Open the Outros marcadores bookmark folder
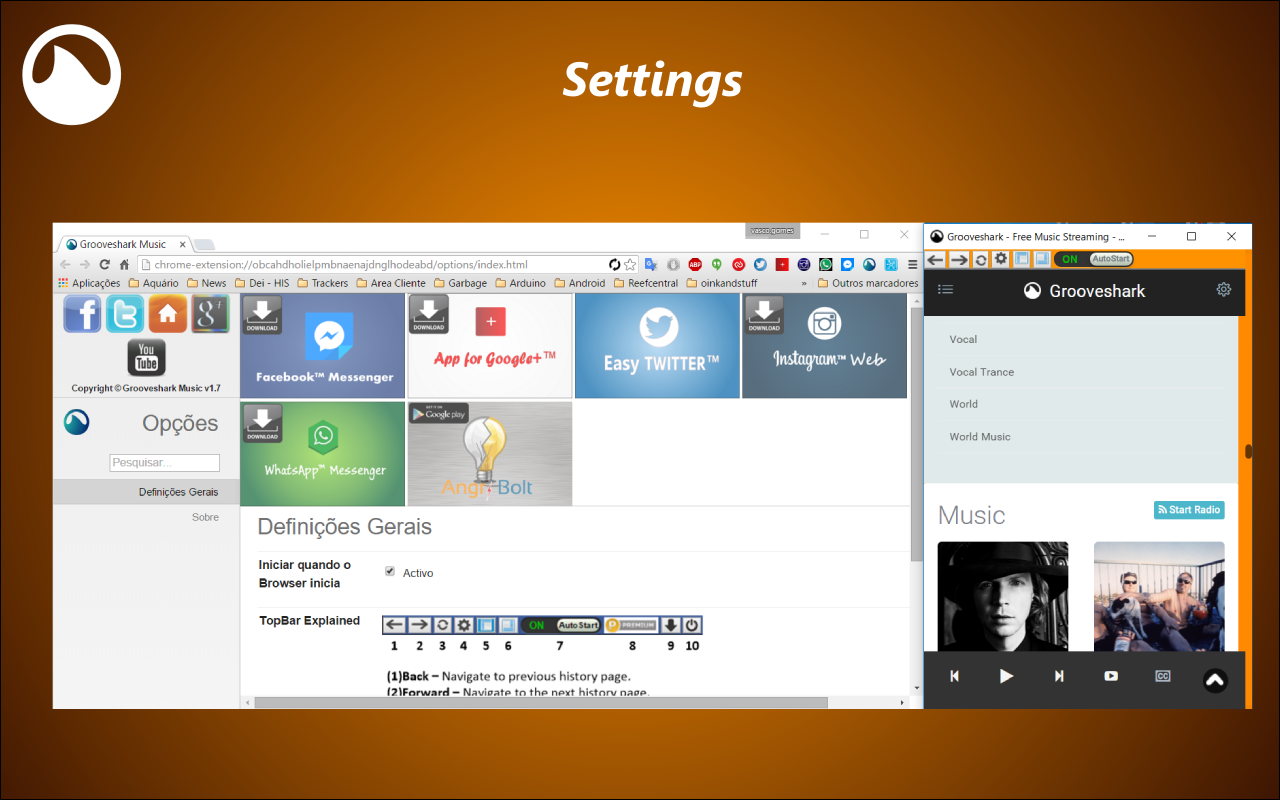This screenshot has height=800, width=1280. click(x=868, y=283)
